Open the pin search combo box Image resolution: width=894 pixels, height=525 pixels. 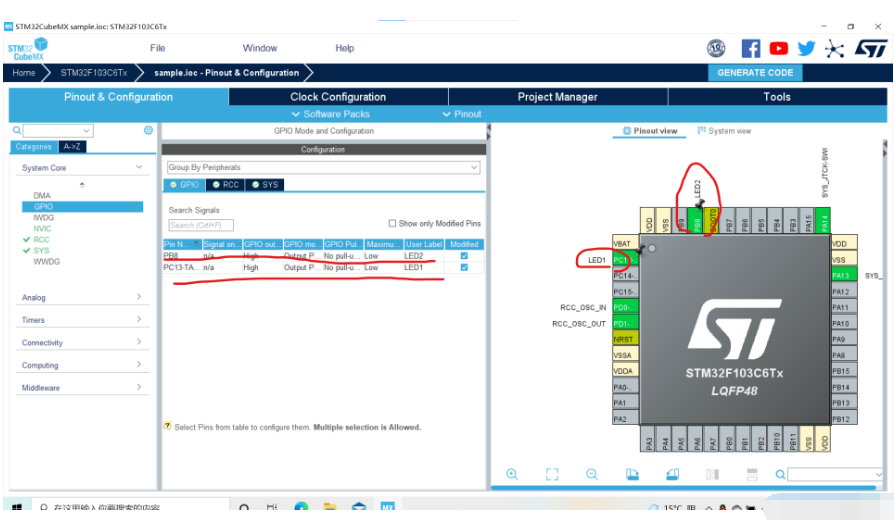tap(836, 474)
